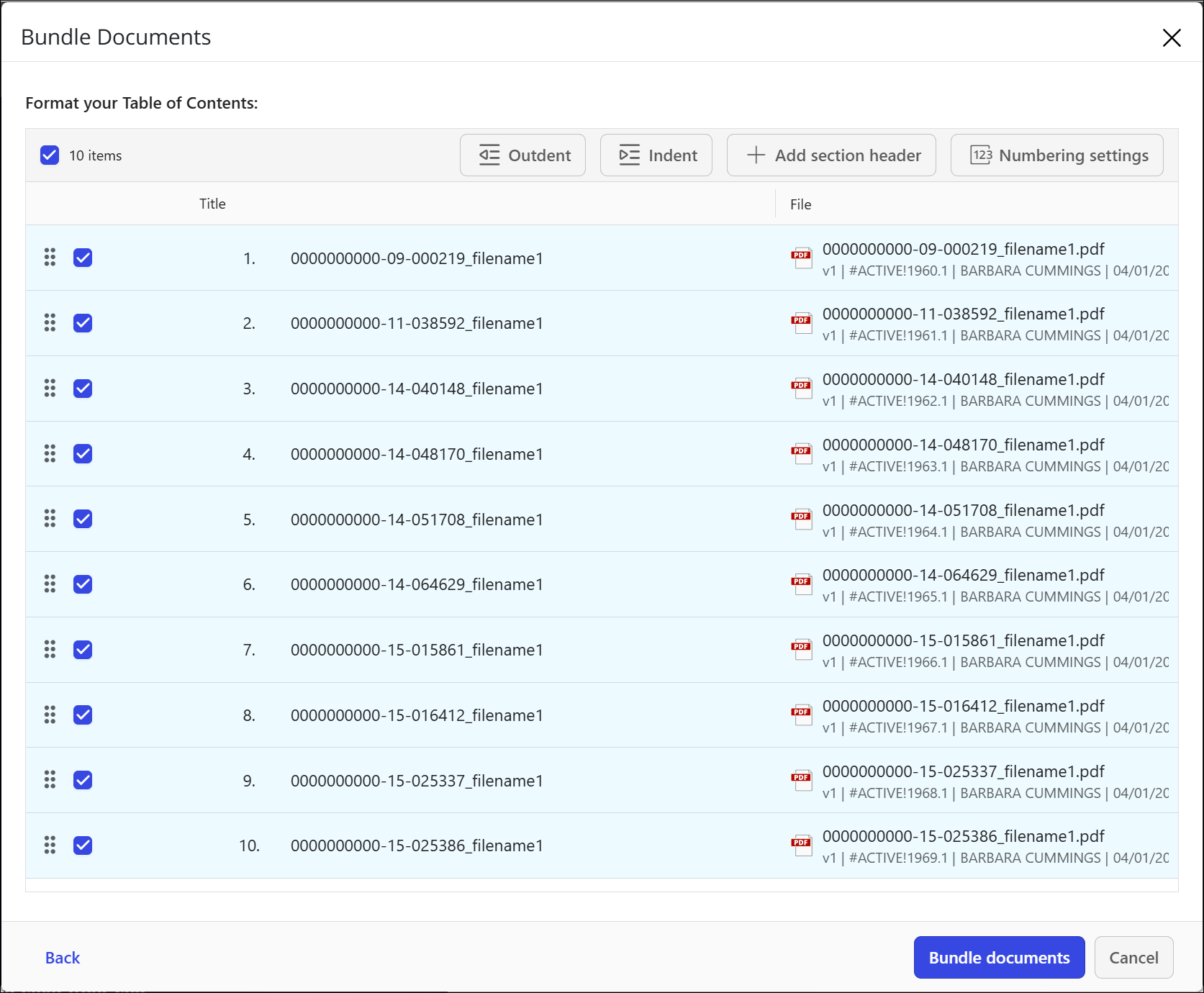Image resolution: width=1204 pixels, height=993 pixels.
Task: Click PDF icon for 0000000000-15-015861_filename1.pdf
Action: click(801, 650)
